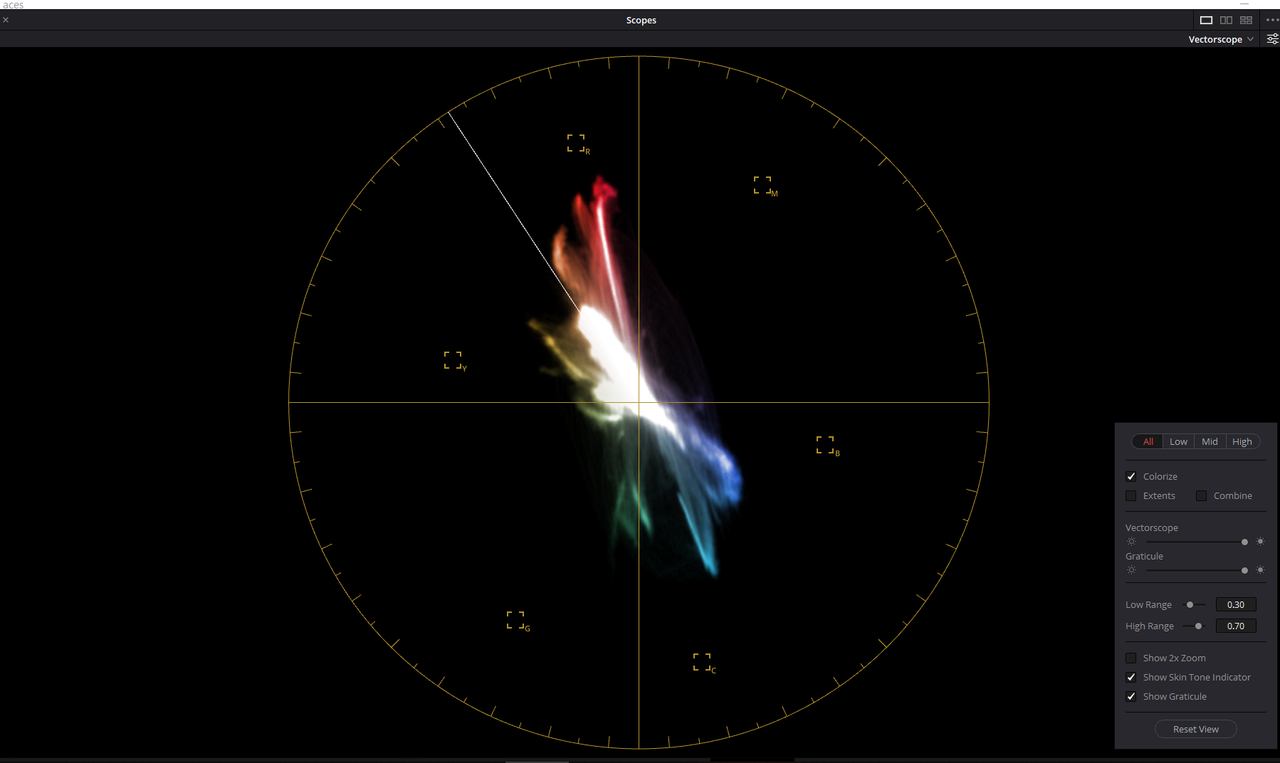Click the Vectorscope brightness slider handle

tap(1245, 542)
